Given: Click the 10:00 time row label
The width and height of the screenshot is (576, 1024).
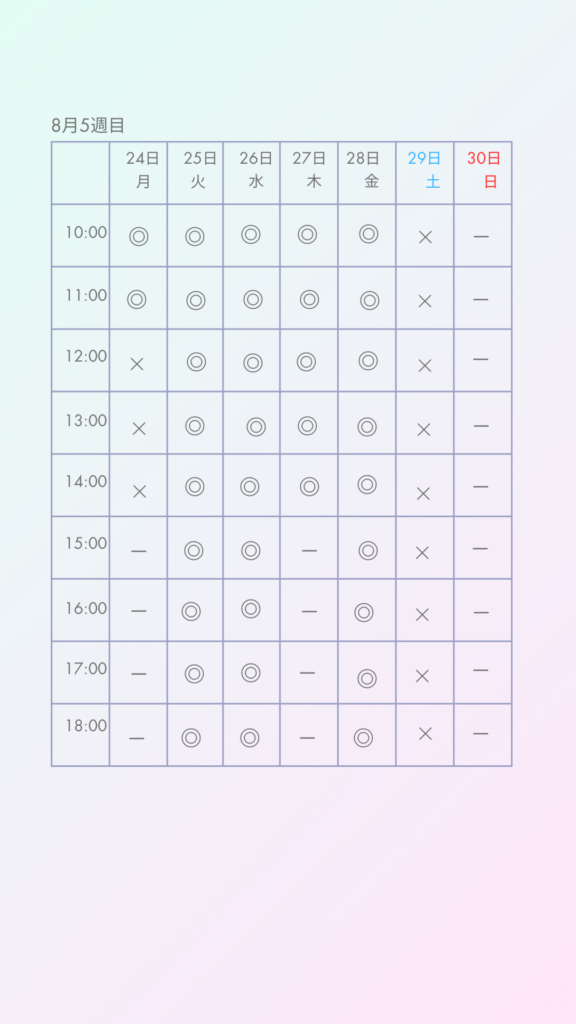Looking at the screenshot, I should [x=86, y=232].
